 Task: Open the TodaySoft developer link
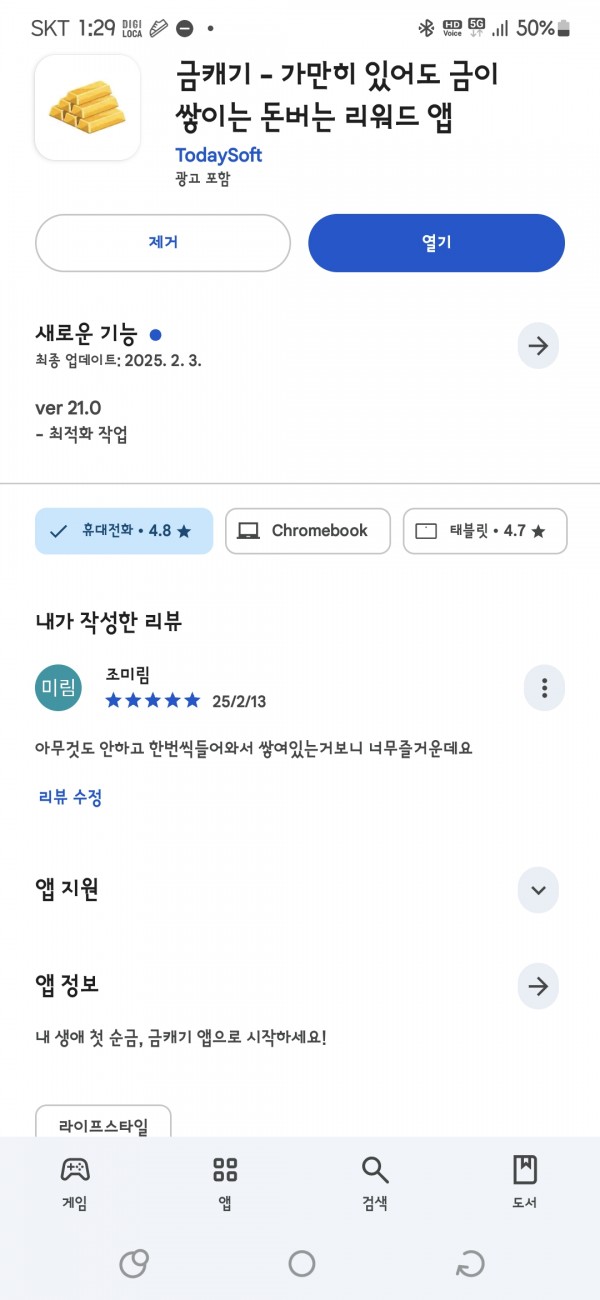(218, 155)
